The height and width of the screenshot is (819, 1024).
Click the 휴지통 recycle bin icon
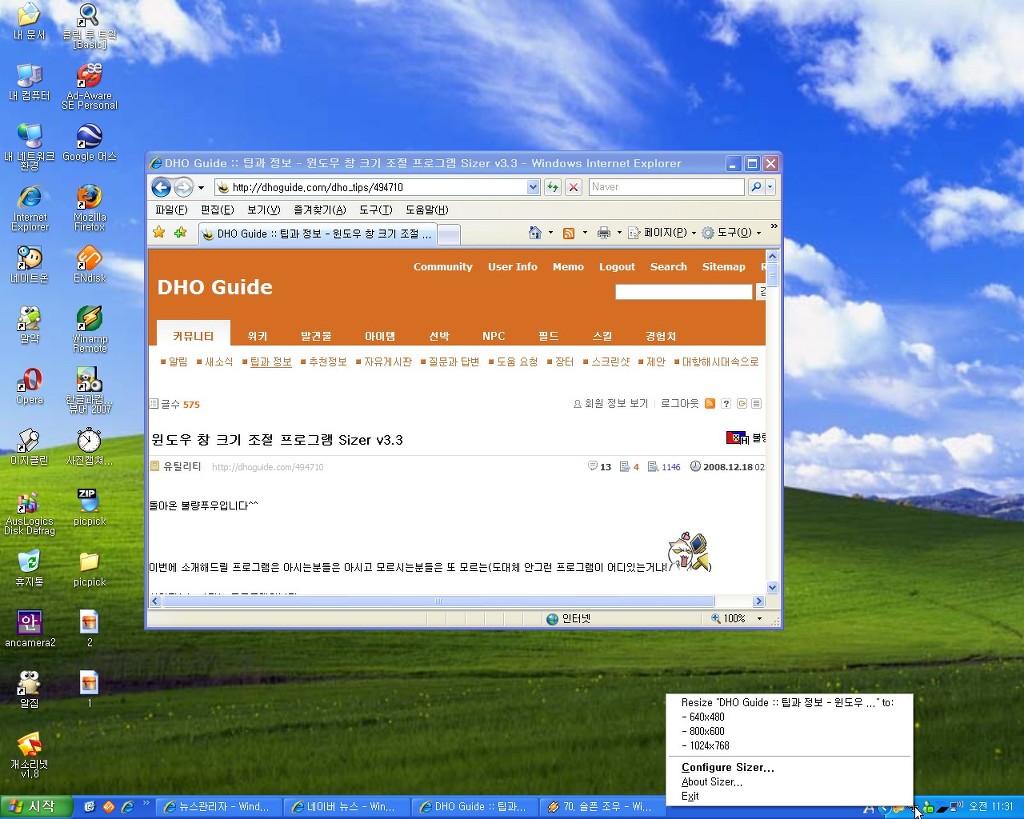pos(29,567)
